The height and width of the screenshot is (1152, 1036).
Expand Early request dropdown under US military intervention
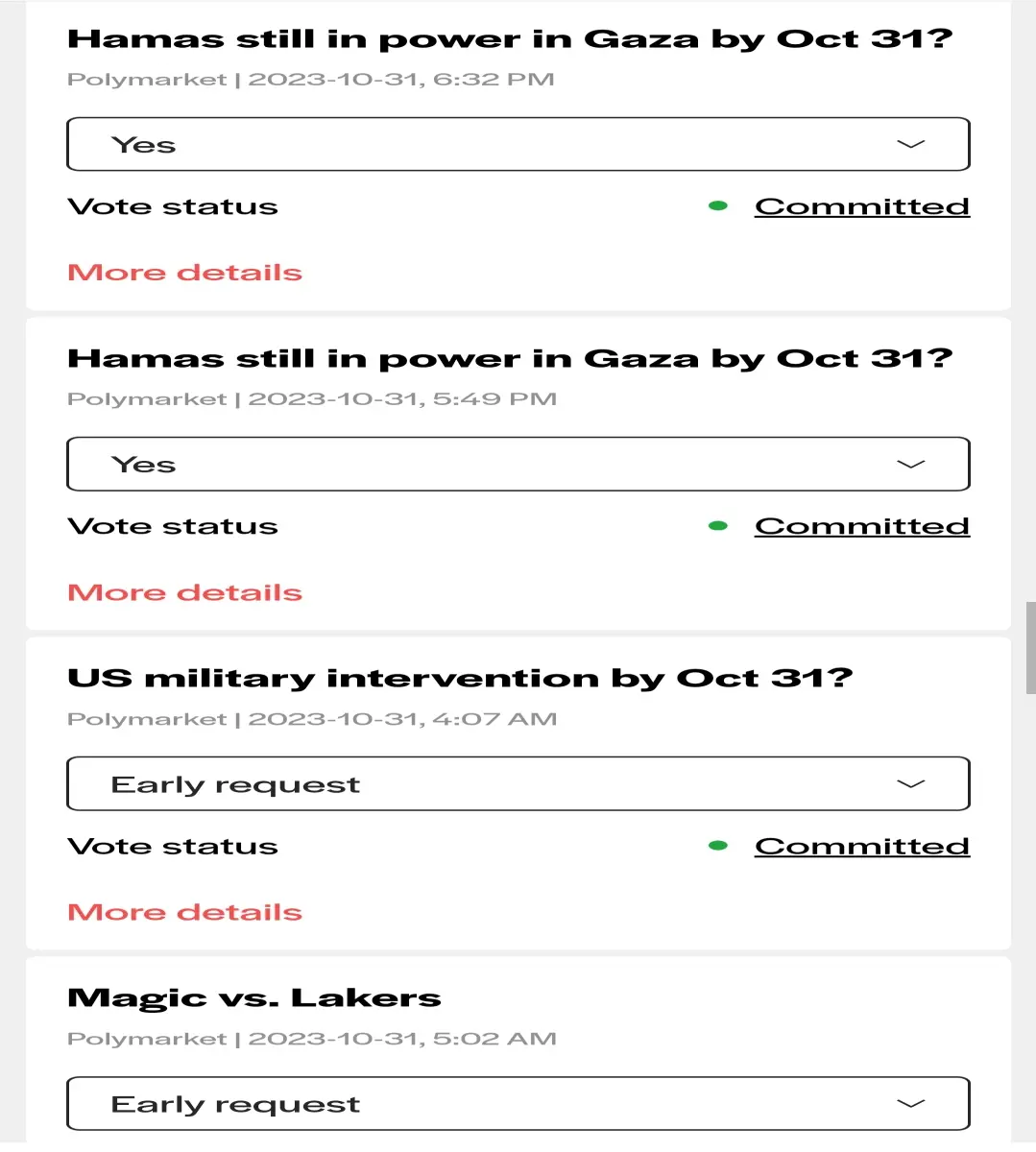tap(518, 783)
